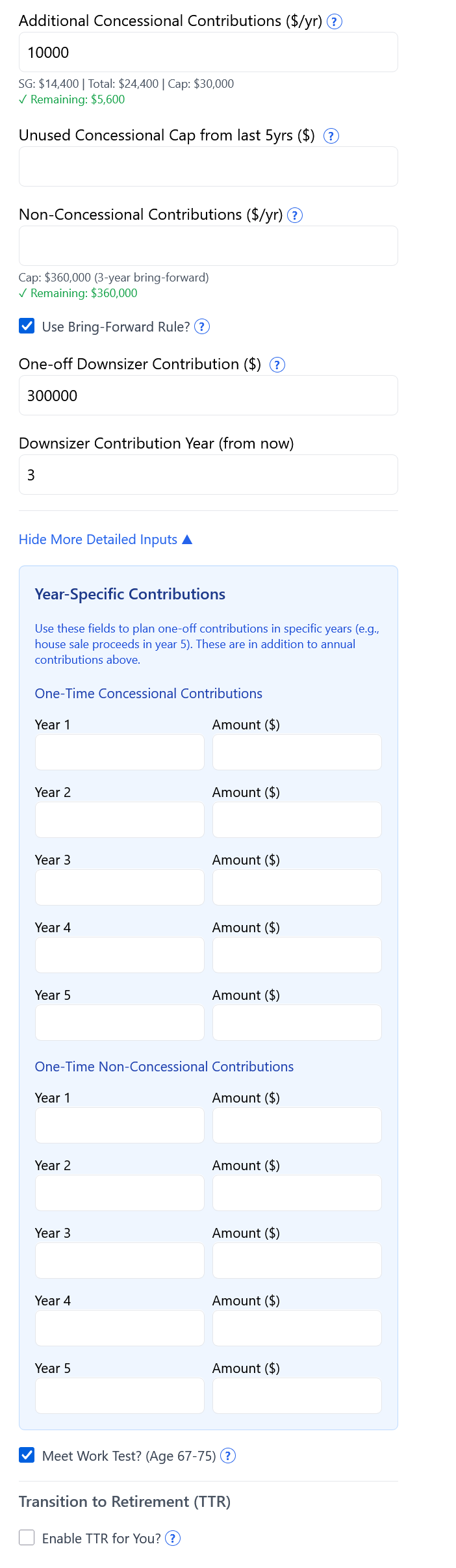This screenshot has width=456, height=1568.
Task: Open help for Additional Concessional Contributions
Action: (334, 21)
